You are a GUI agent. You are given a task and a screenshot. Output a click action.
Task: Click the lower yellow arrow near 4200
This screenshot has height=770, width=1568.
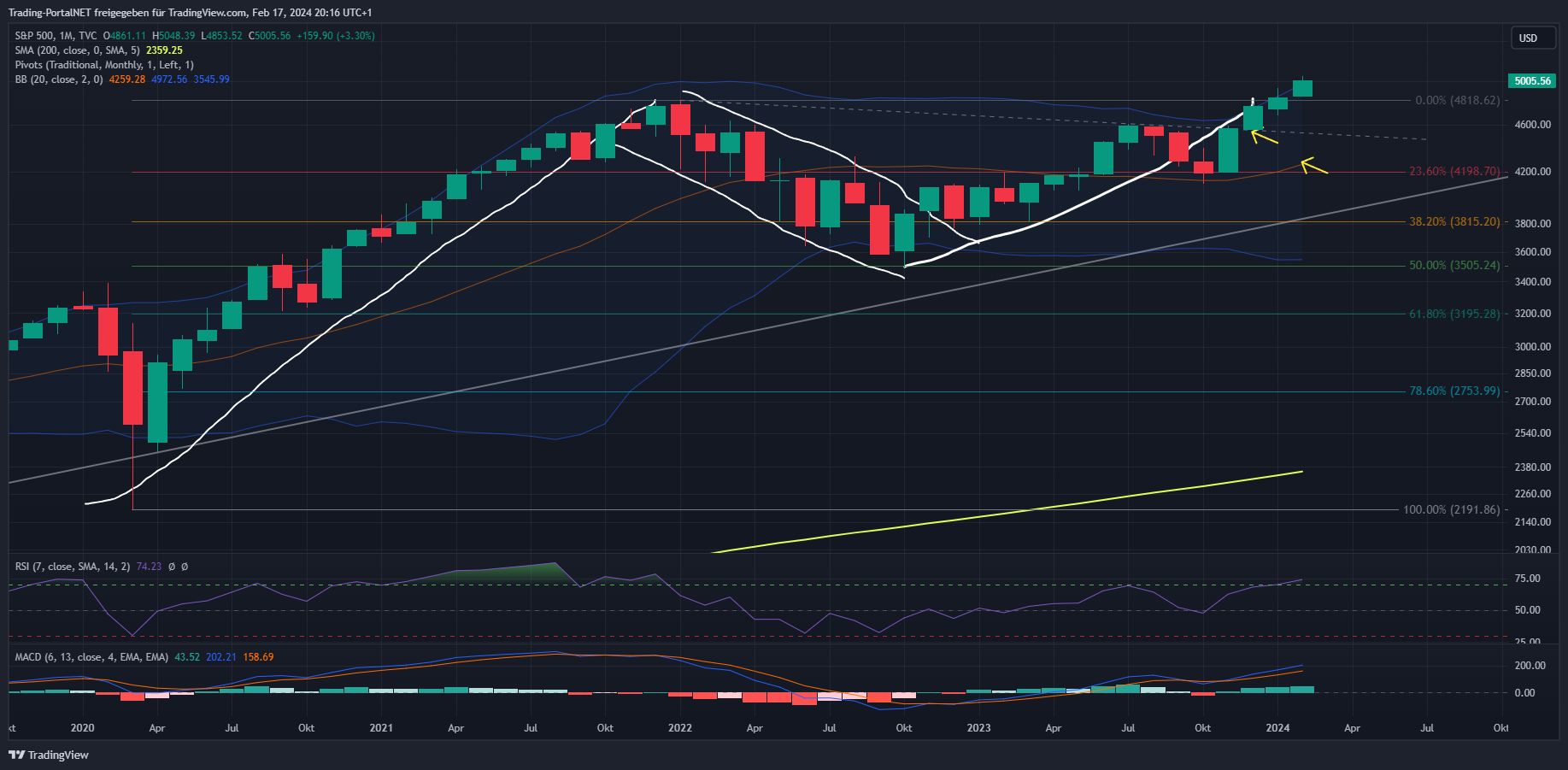click(x=1313, y=167)
